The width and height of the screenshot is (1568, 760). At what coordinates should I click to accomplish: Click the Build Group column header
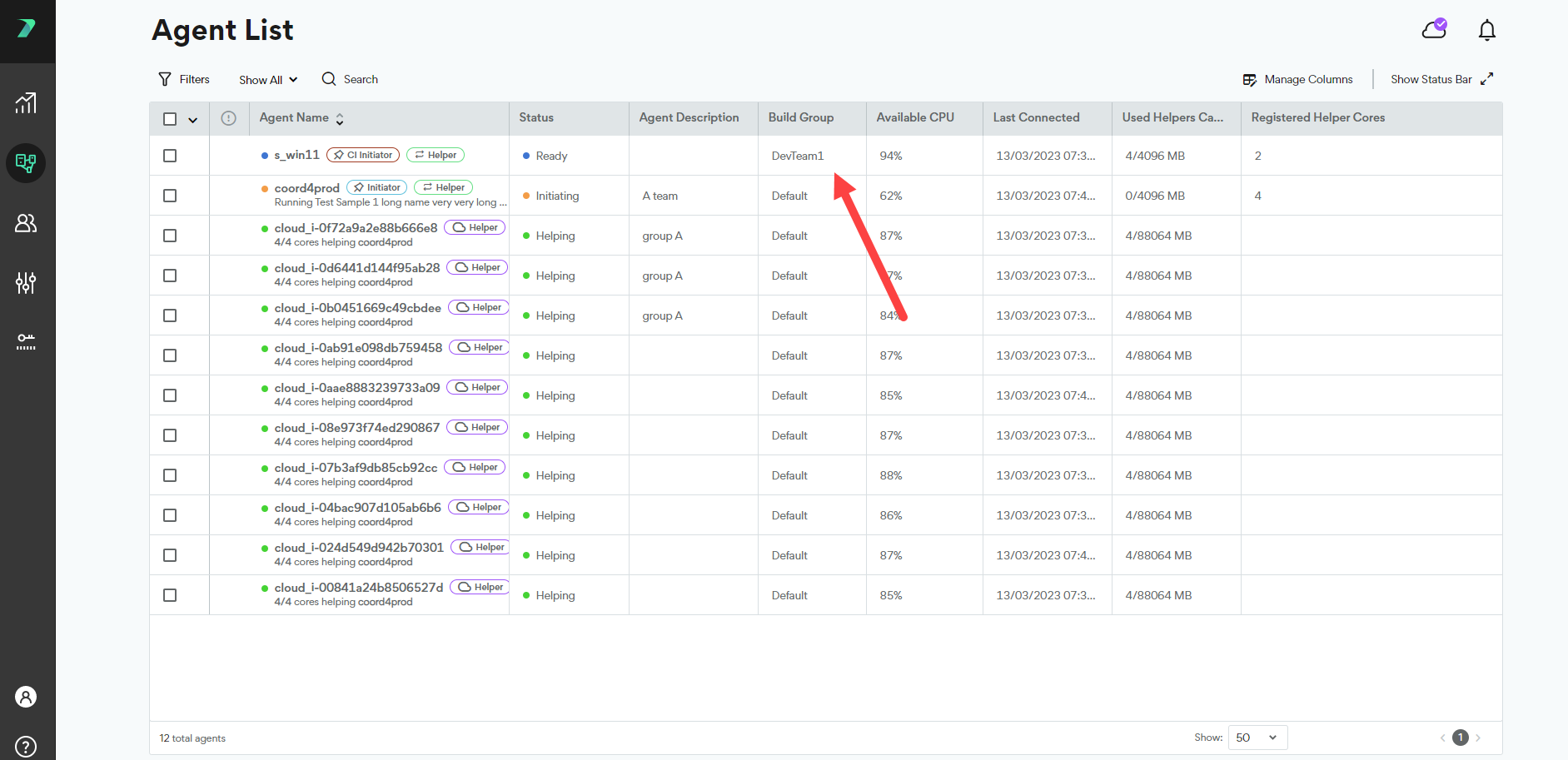(x=800, y=118)
